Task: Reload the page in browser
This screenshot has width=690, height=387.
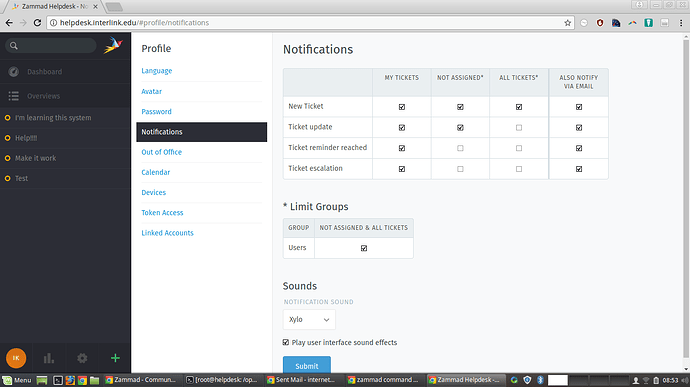Action: pos(37,22)
